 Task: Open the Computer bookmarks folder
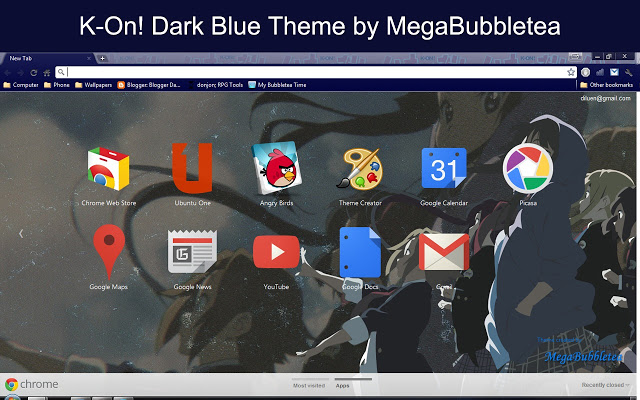tap(21, 85)
